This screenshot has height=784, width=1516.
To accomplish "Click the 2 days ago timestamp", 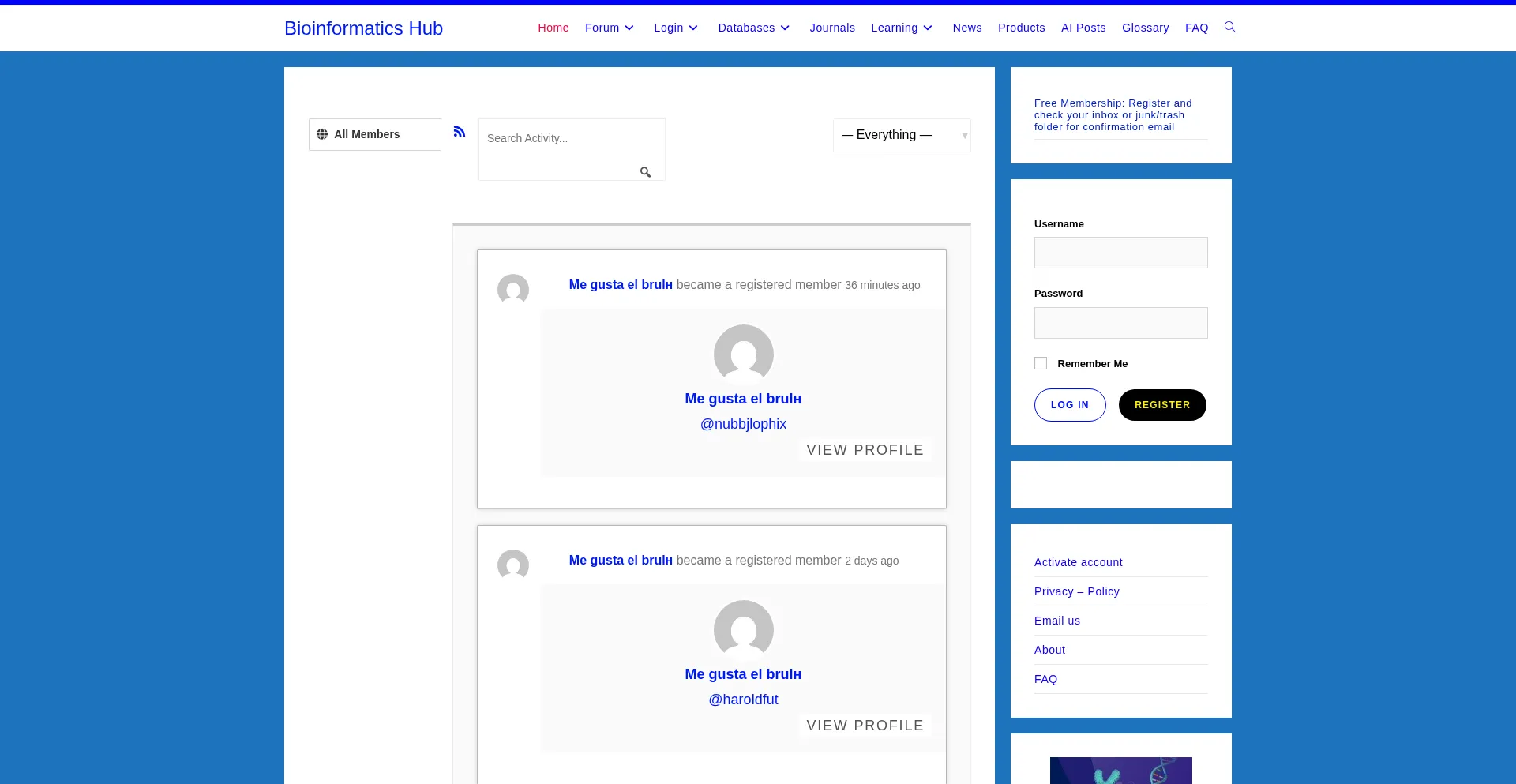I will [872, 561].
